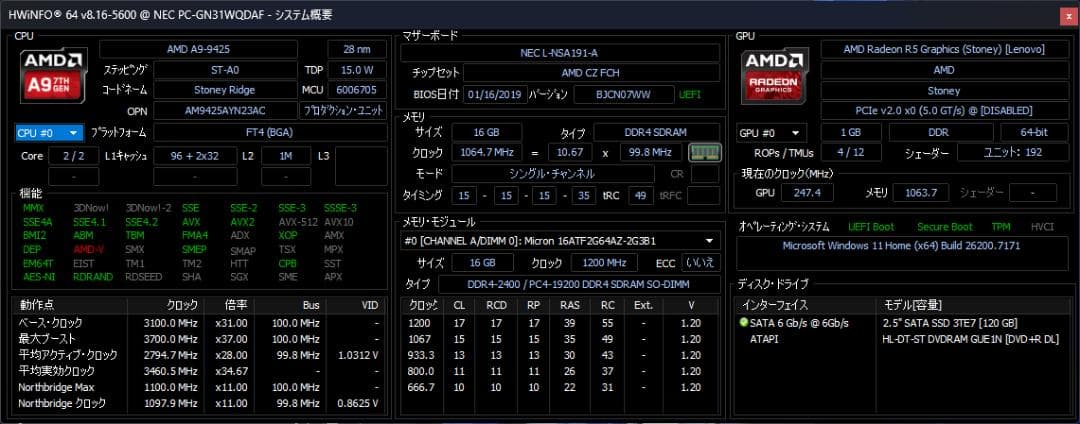The height and width of the screenshot is (424, 1080).
Task: Click the SSE4.2 feature flag
Action: point(142,222)
